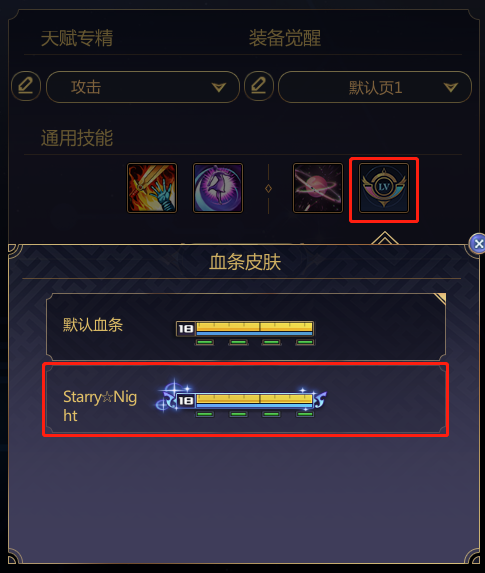This screenshot has width=485, height=573.
Task: Click the sparkling Starry Night health bar preview
Action: [241, 399]
